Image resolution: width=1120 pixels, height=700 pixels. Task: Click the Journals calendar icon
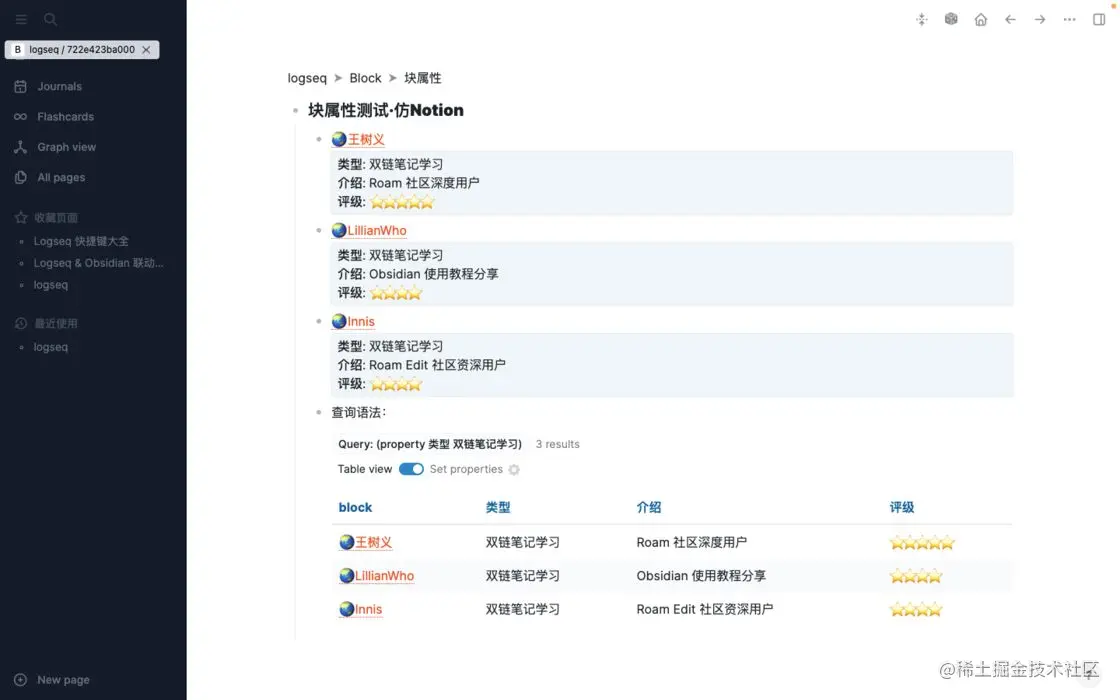[x=21, y=86]
